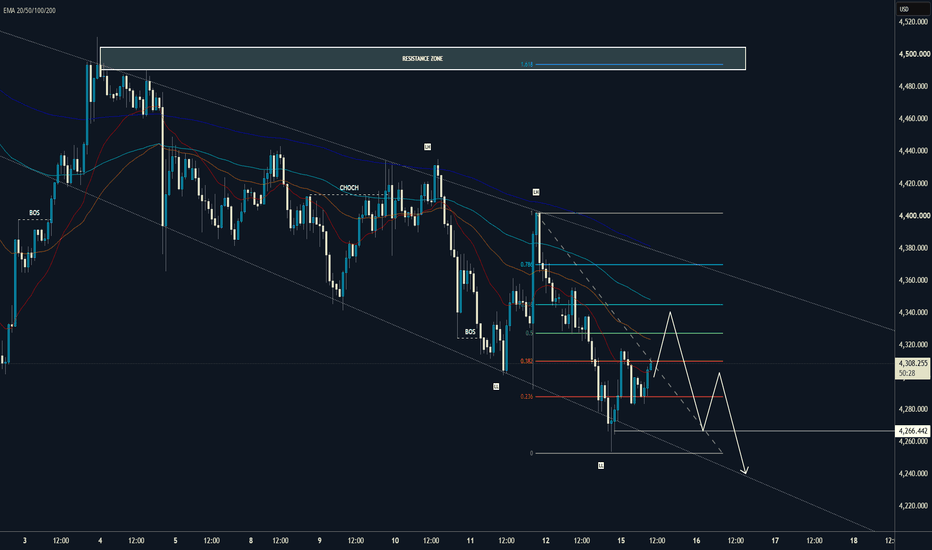Select the CHOCH annotation text
This screenshot has height=550, width=932.
click(x=349, y=187)
